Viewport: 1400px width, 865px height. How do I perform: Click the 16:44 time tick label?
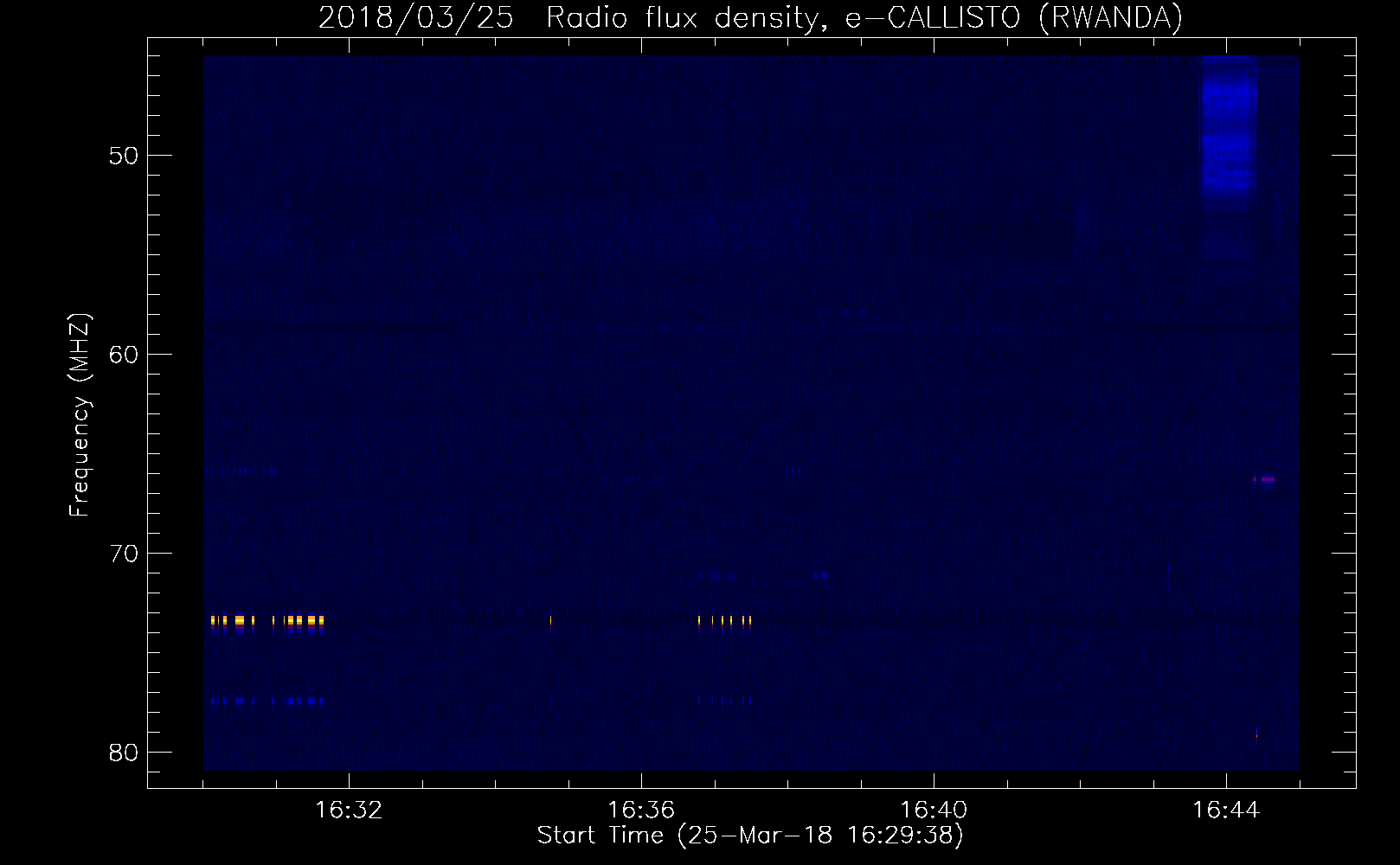point(1226,811)
